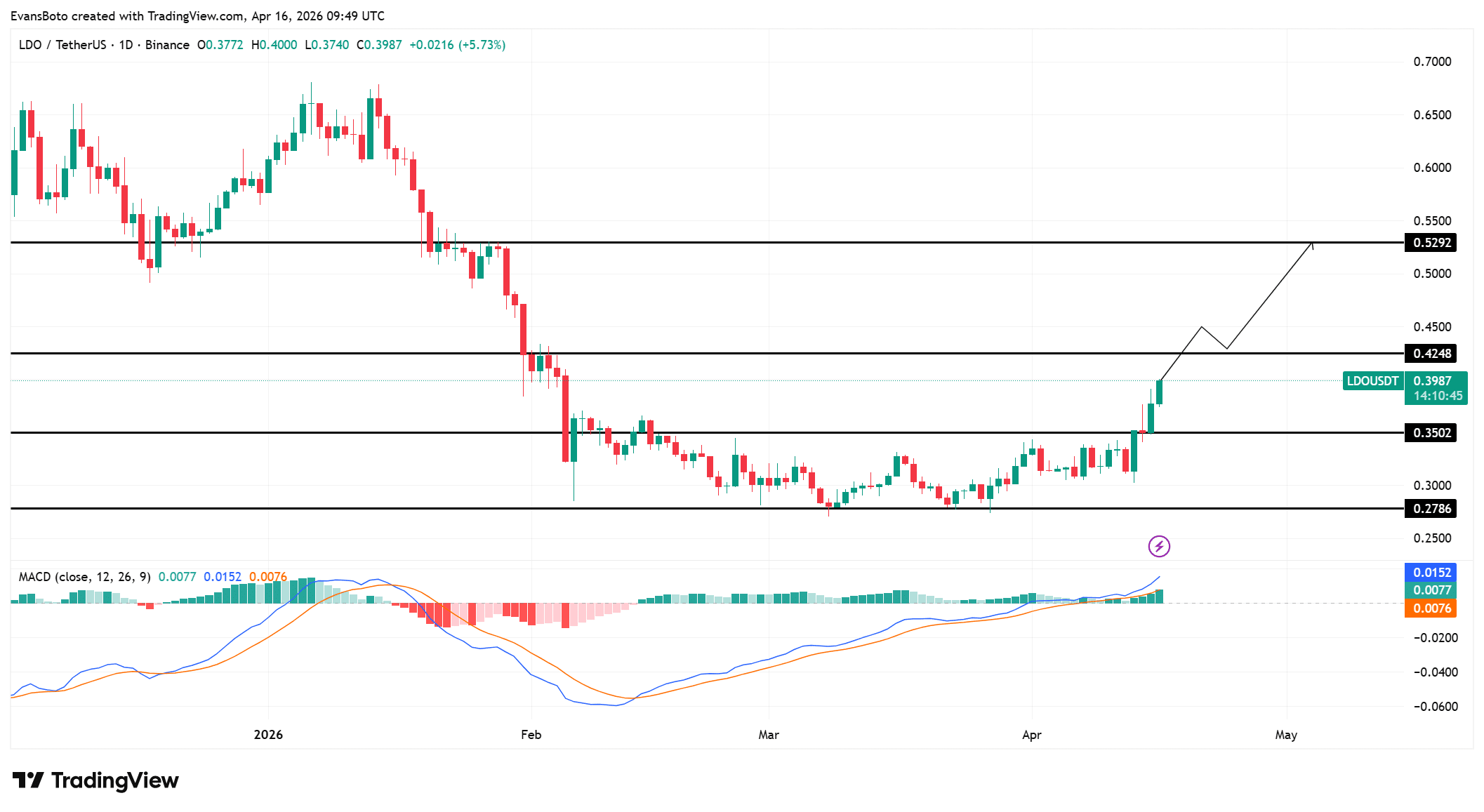Click the green LDOUSDT symbol tag
1484x812 pixels.
point(1372,381)
